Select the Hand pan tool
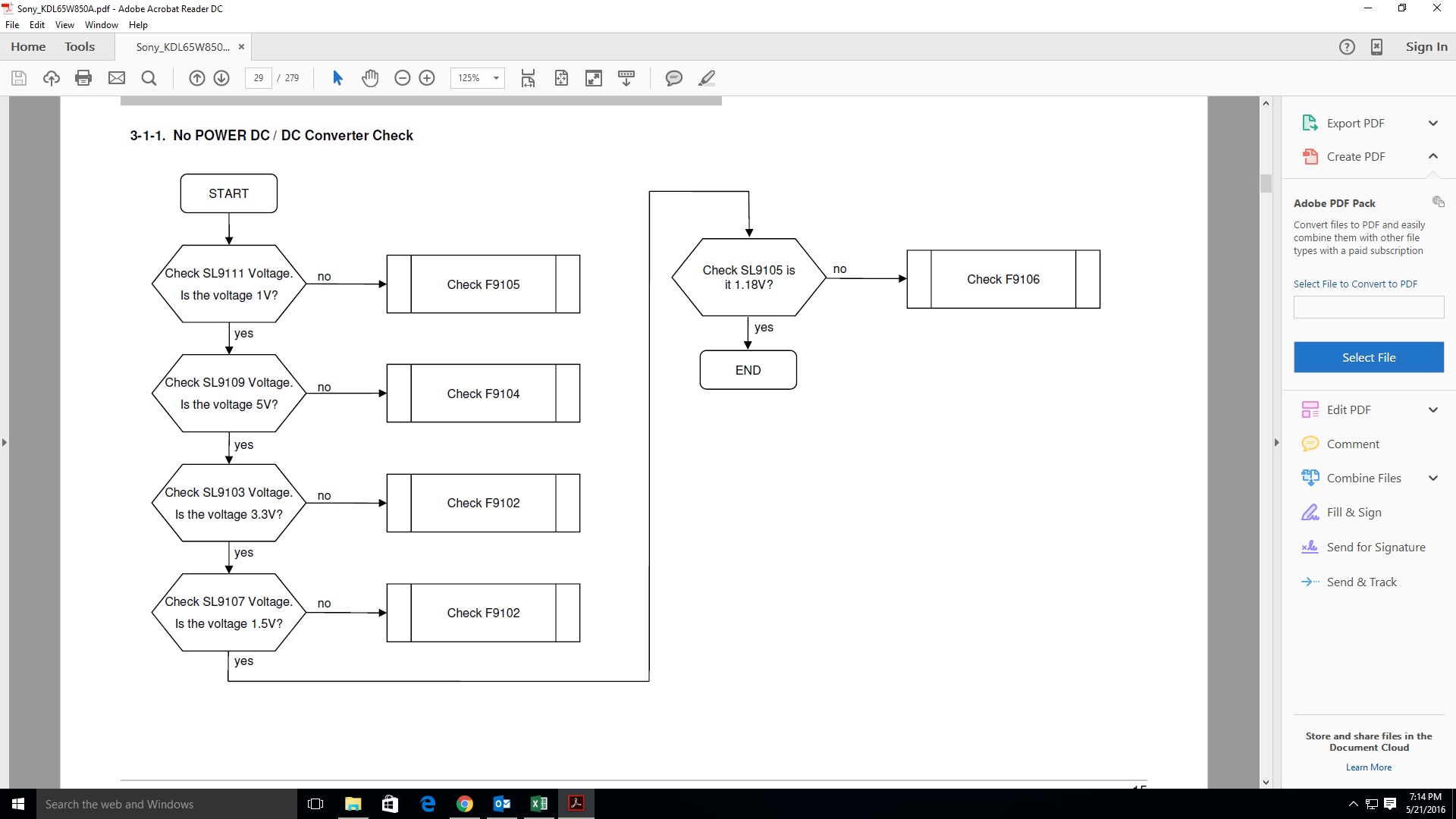Screen dimensions: 1456x819 (x=370, y=78)
